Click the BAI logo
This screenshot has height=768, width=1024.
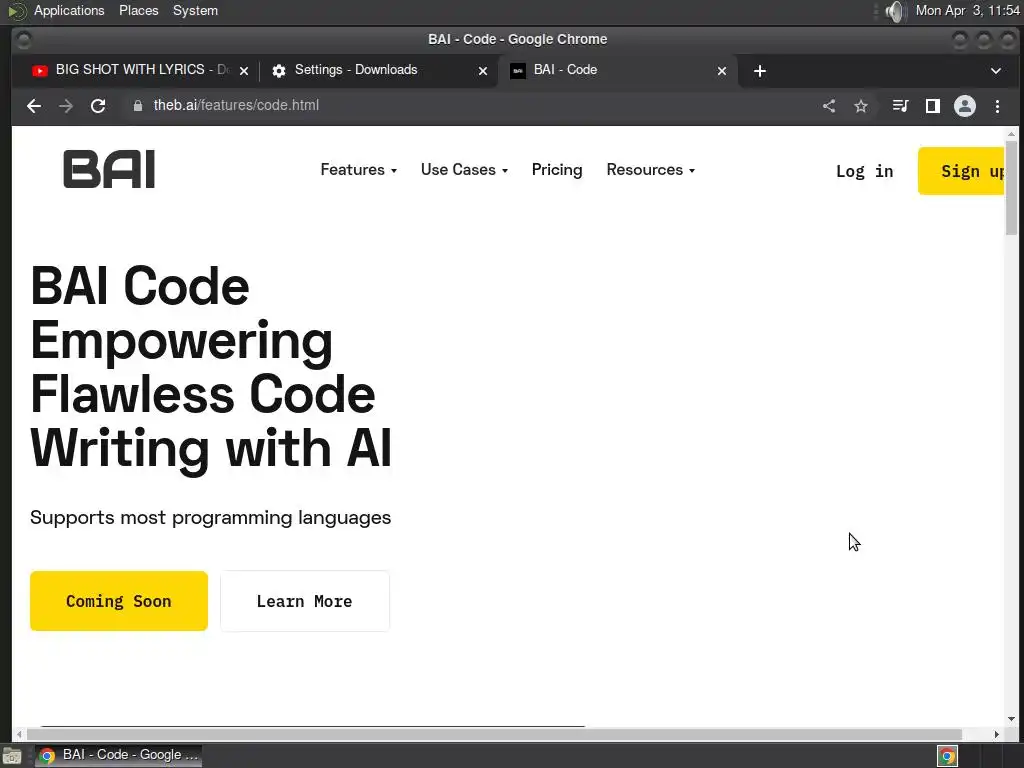tap(109, 169)
